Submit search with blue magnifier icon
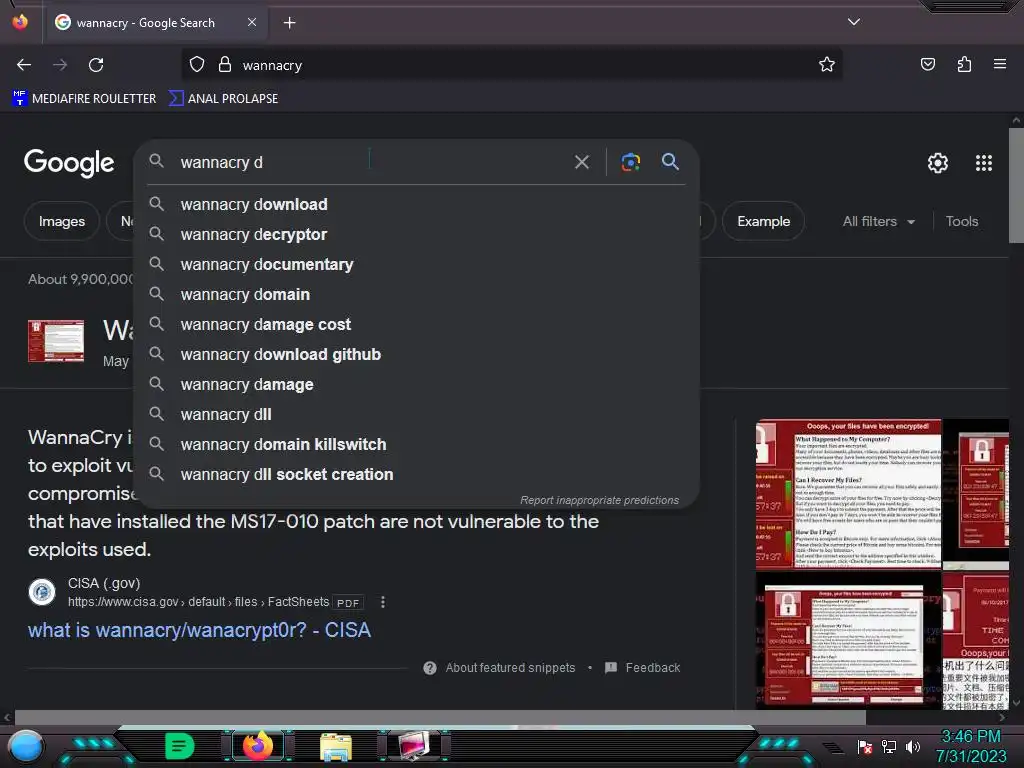1024x768 pixels. click(670, 161)
